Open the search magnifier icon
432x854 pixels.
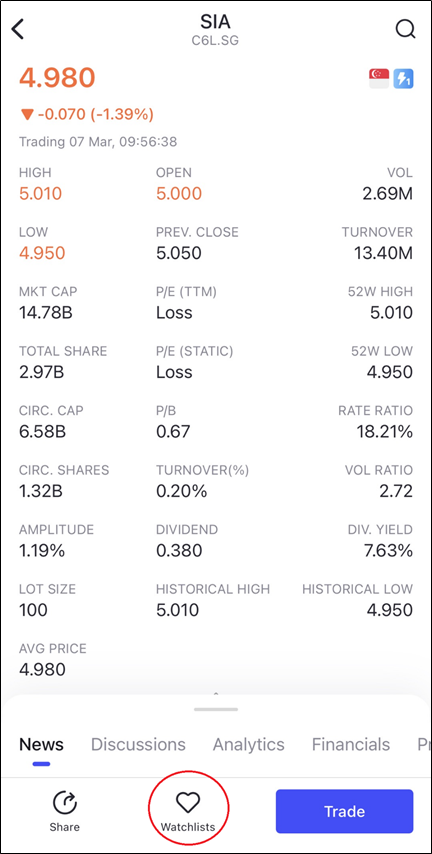(x=405, y=29)
